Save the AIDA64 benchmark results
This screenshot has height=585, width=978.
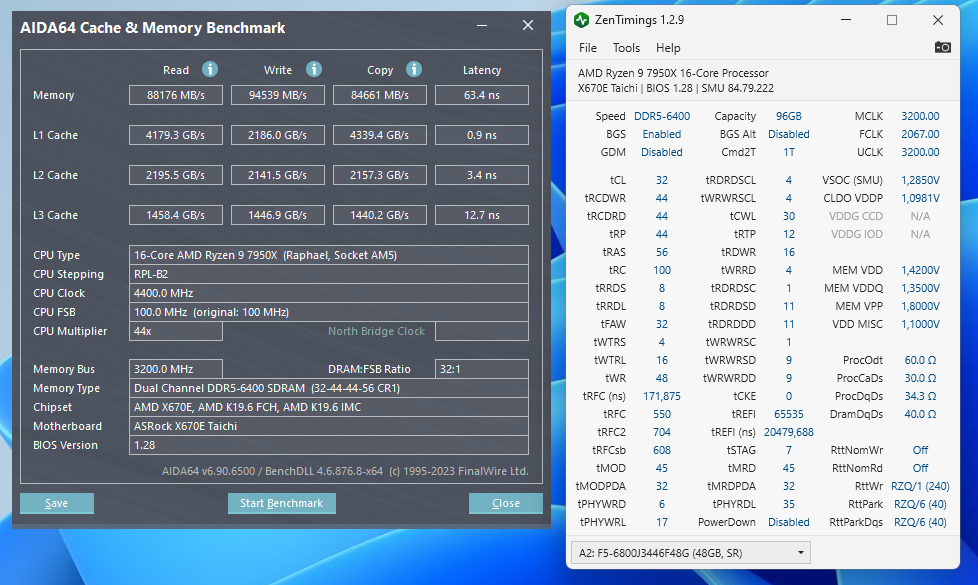coord(57,503)
